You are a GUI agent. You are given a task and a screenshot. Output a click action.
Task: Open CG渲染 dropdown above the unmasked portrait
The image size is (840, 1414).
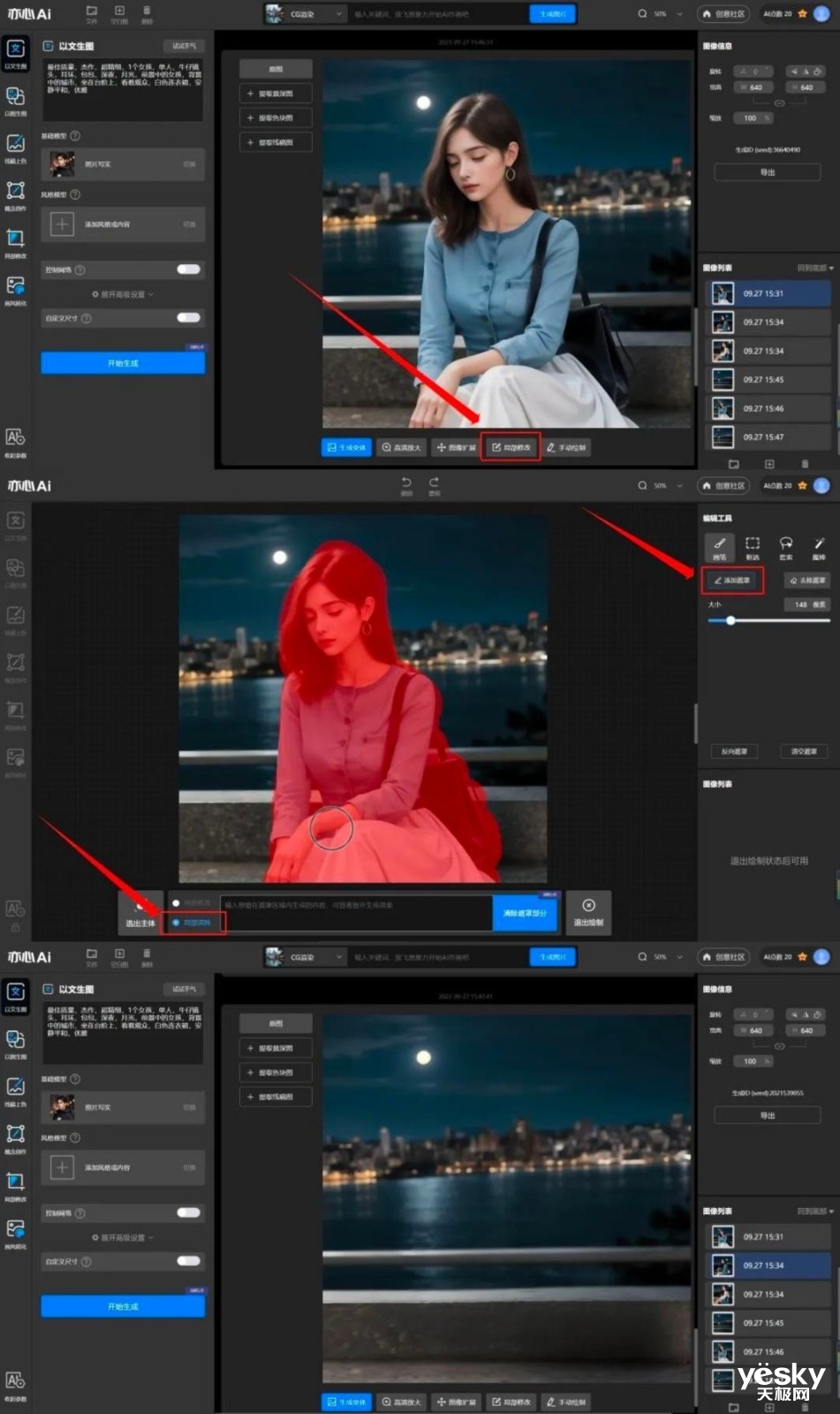(305, 14)
